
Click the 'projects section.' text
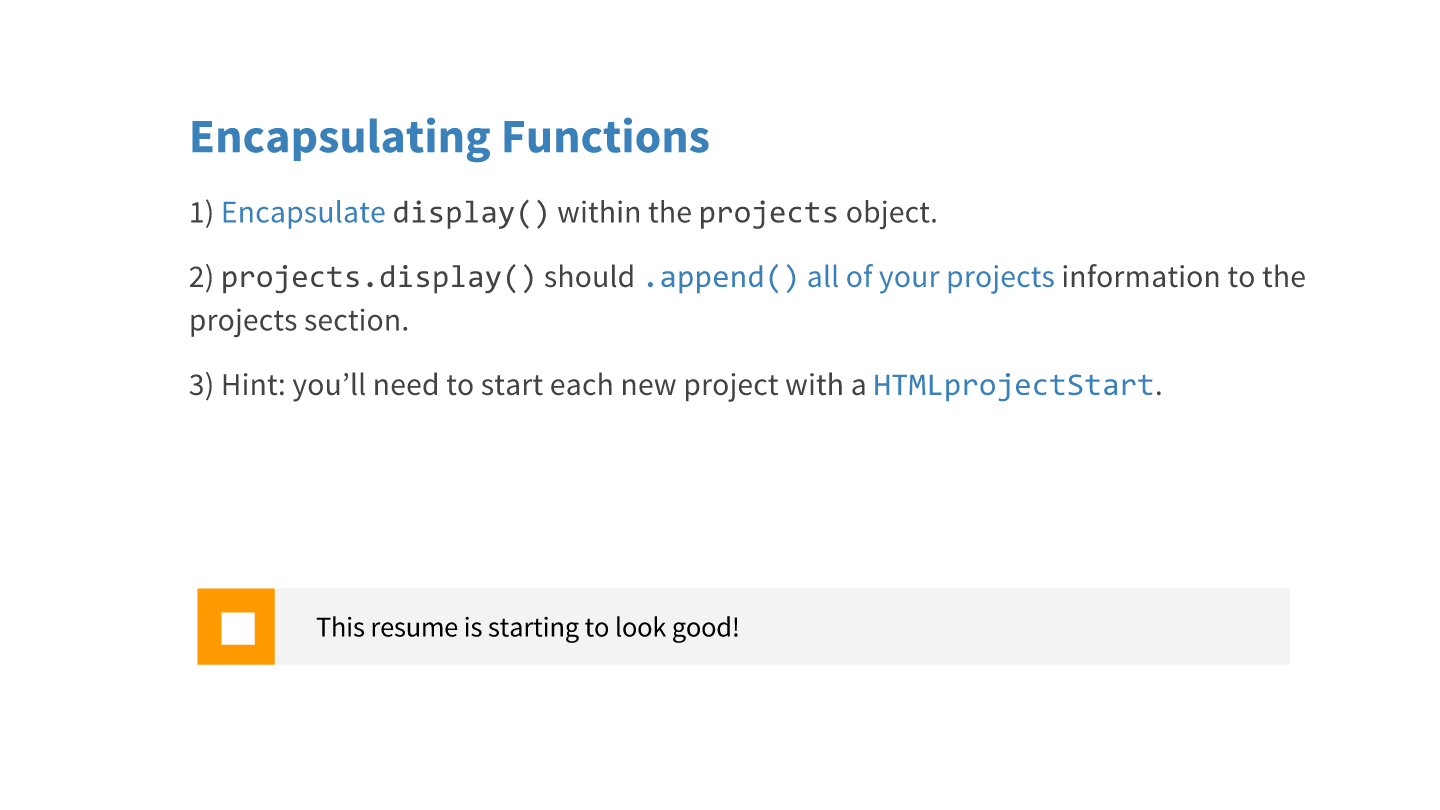pos(299,321)
